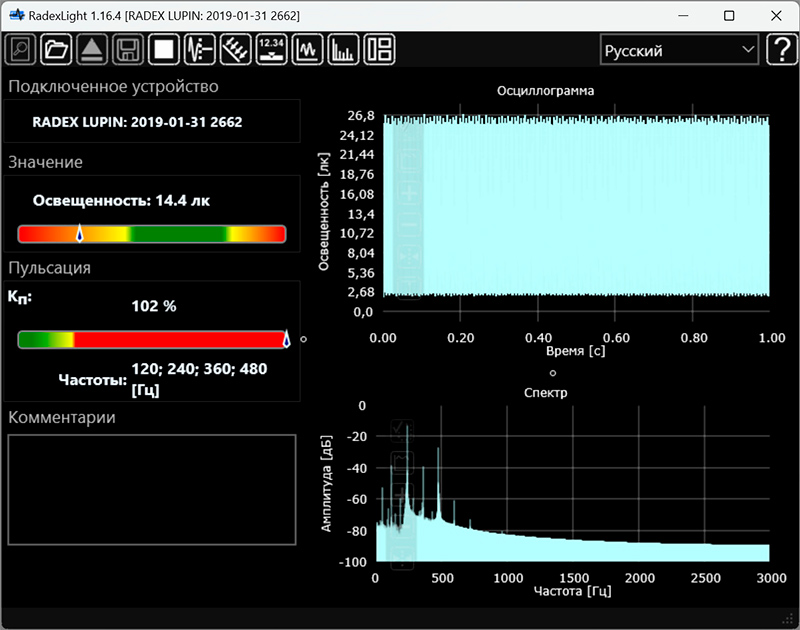The width and height of the screenshot is (800, 630).
Task: Click the pulse waveform toolbar icon
Action: pos(200,49)
